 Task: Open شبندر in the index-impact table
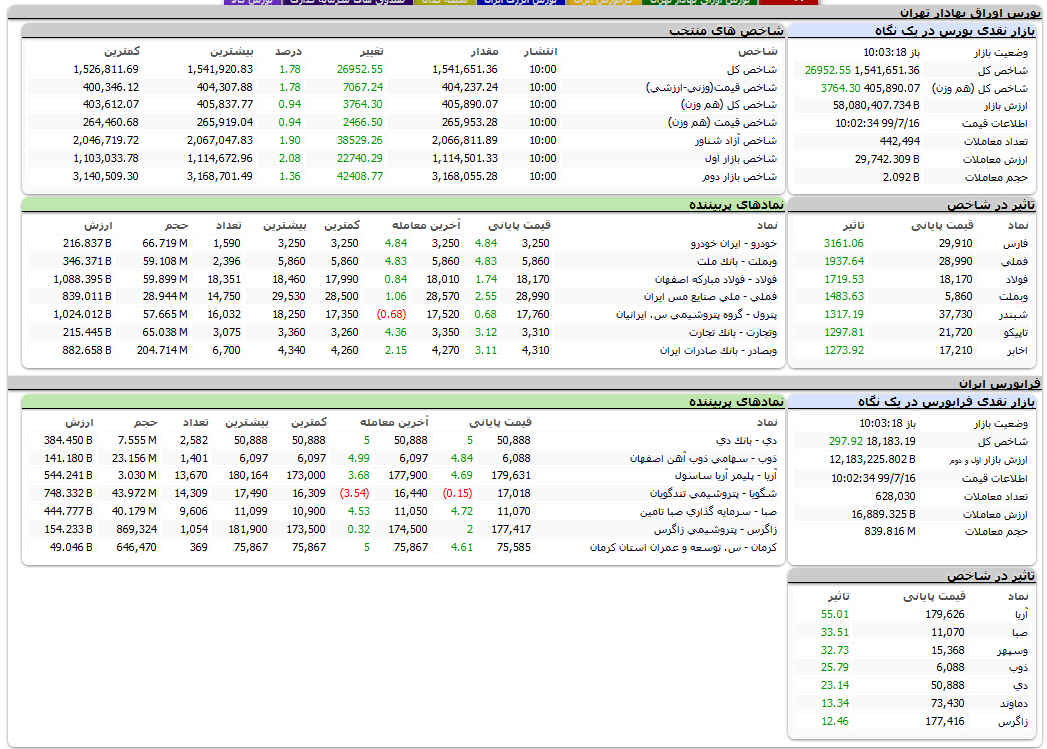click(1010, 315)
